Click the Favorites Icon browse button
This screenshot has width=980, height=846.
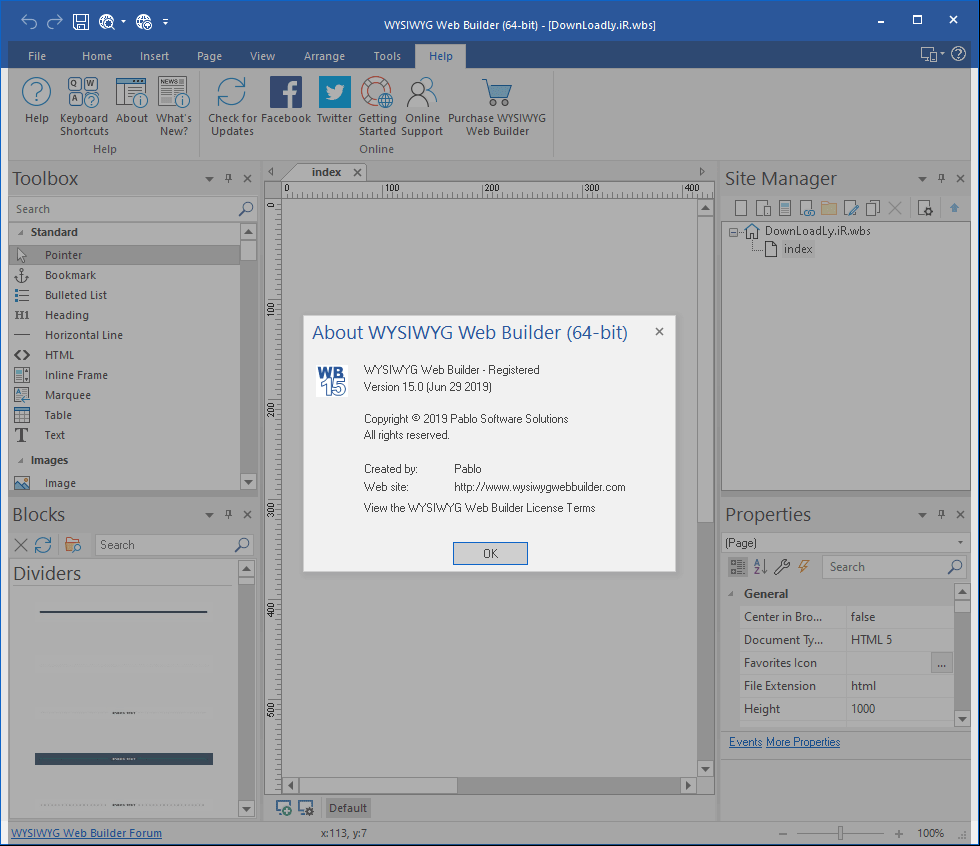tap(941, 663)
